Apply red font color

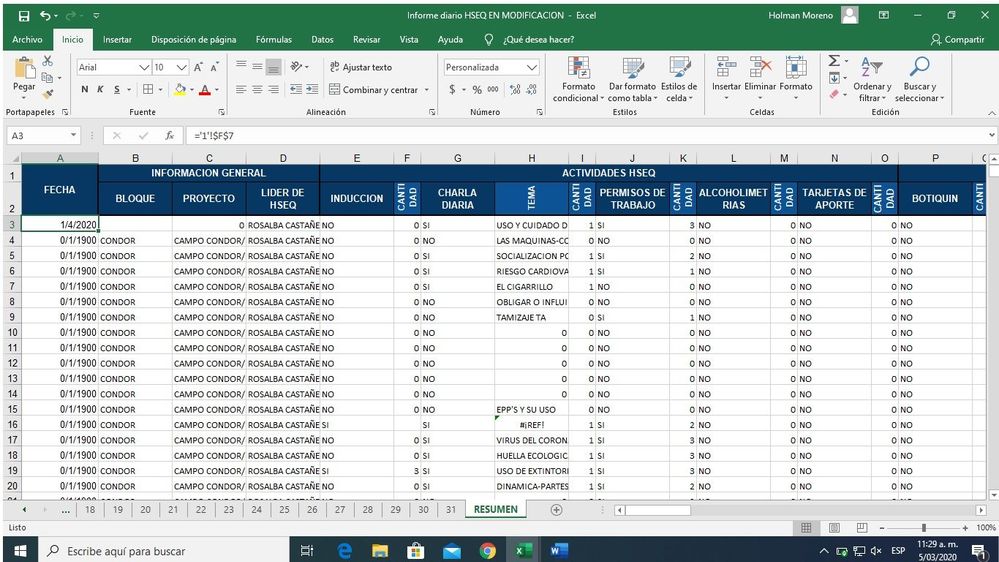click(205, 90)
